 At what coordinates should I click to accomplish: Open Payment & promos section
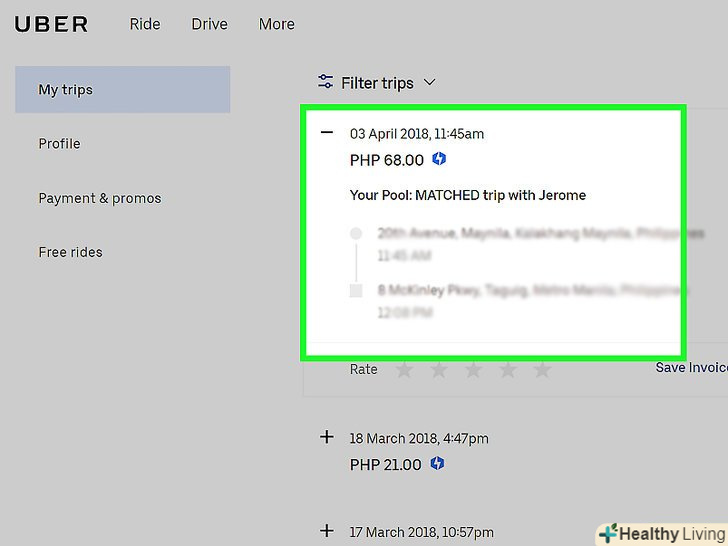tap(100, 198)
